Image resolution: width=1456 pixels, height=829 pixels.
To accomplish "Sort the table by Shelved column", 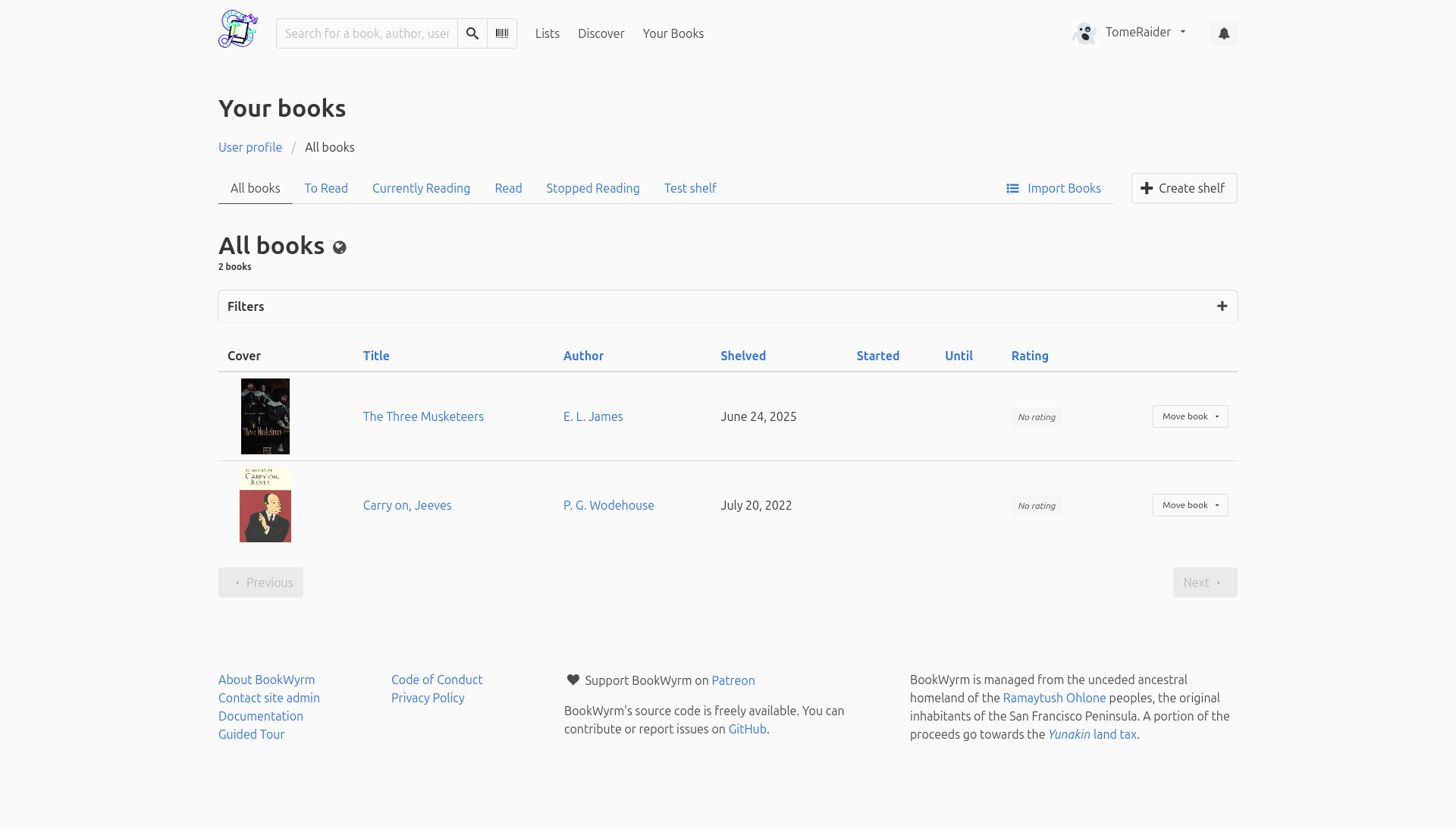I will tap(742, 356).
